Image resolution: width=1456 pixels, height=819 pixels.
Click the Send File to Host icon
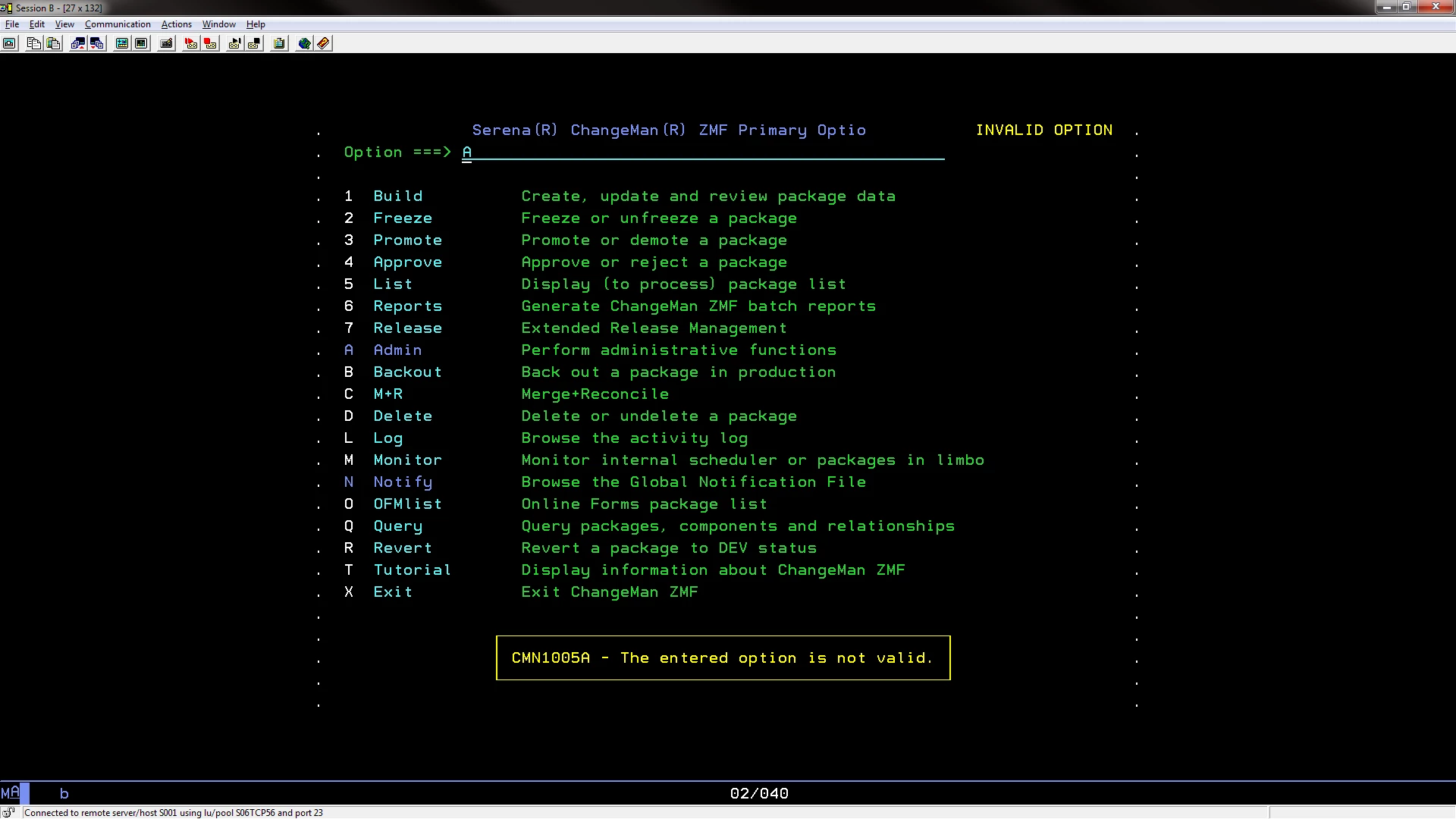tap(77, 43)
